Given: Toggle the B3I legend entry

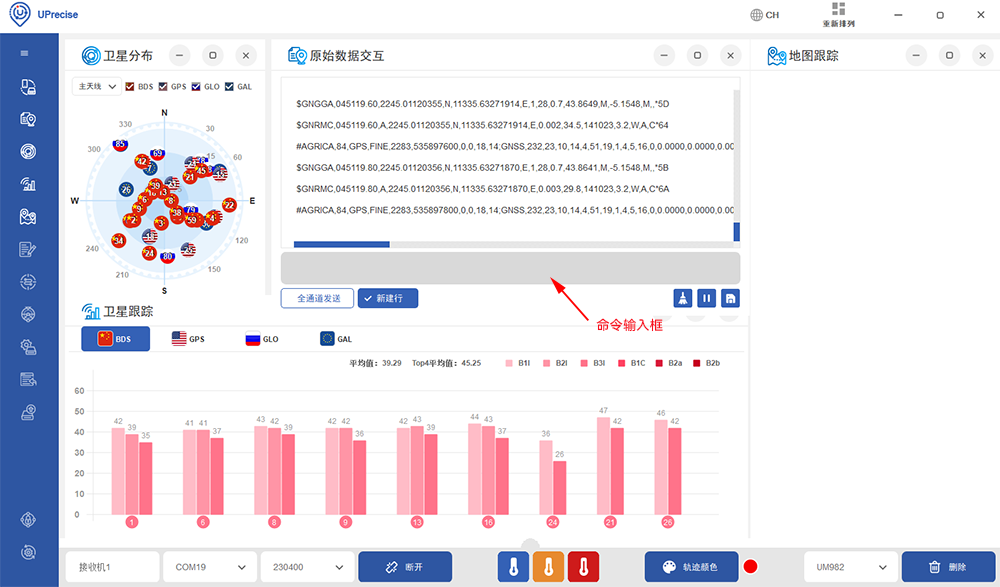Looking at the screenshot, I should 593,363.
